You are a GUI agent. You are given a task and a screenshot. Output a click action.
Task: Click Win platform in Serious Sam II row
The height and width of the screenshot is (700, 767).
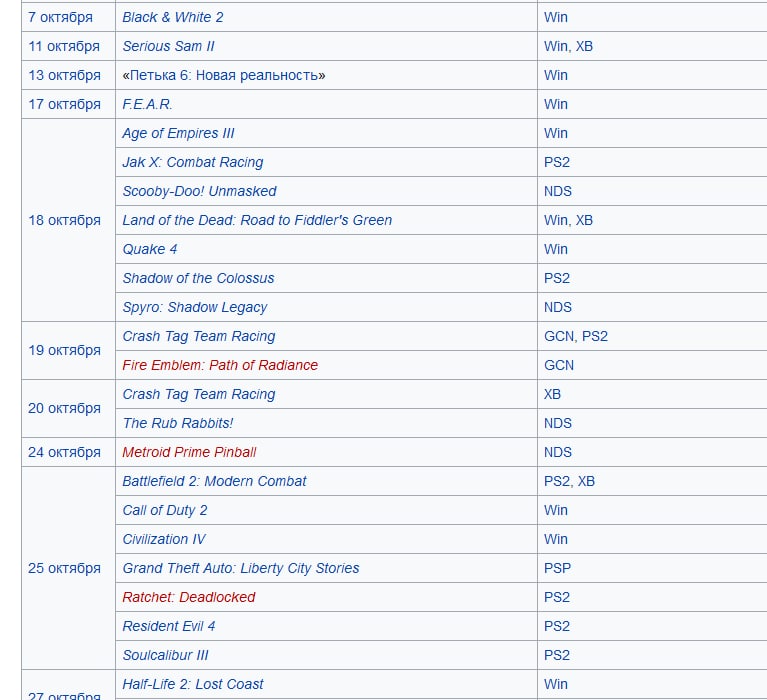(x=556, y=46)
